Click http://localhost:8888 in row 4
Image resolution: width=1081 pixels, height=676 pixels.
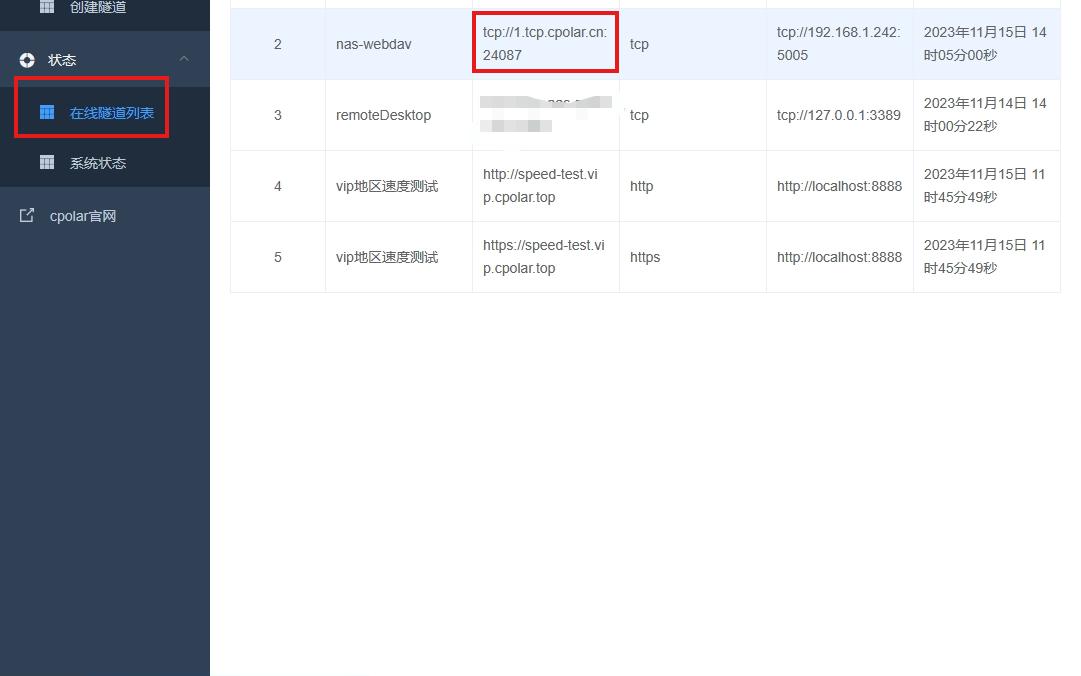tap(839, 186)
